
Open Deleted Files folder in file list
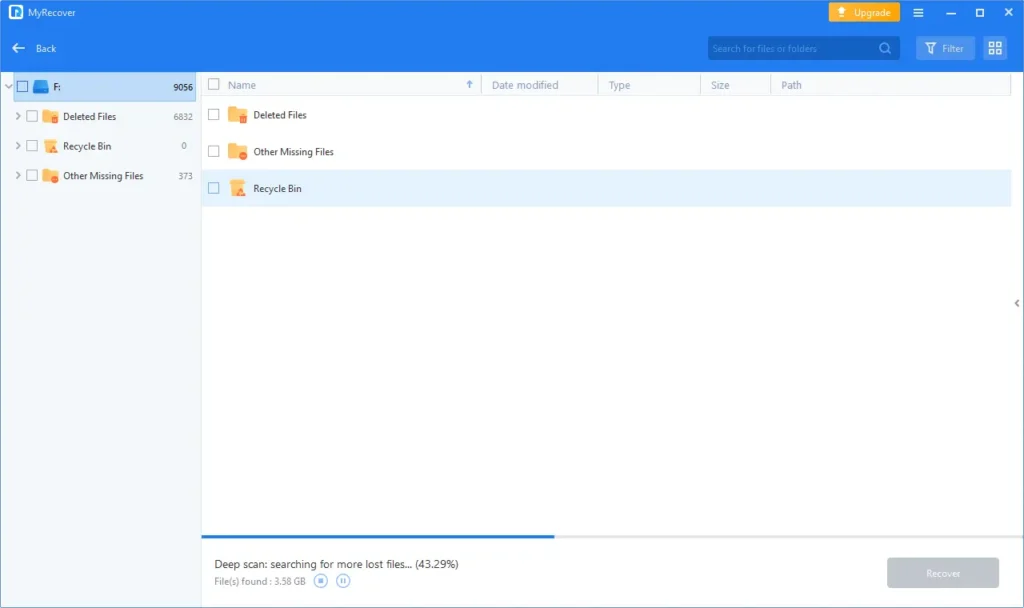[x=279, y=115]
